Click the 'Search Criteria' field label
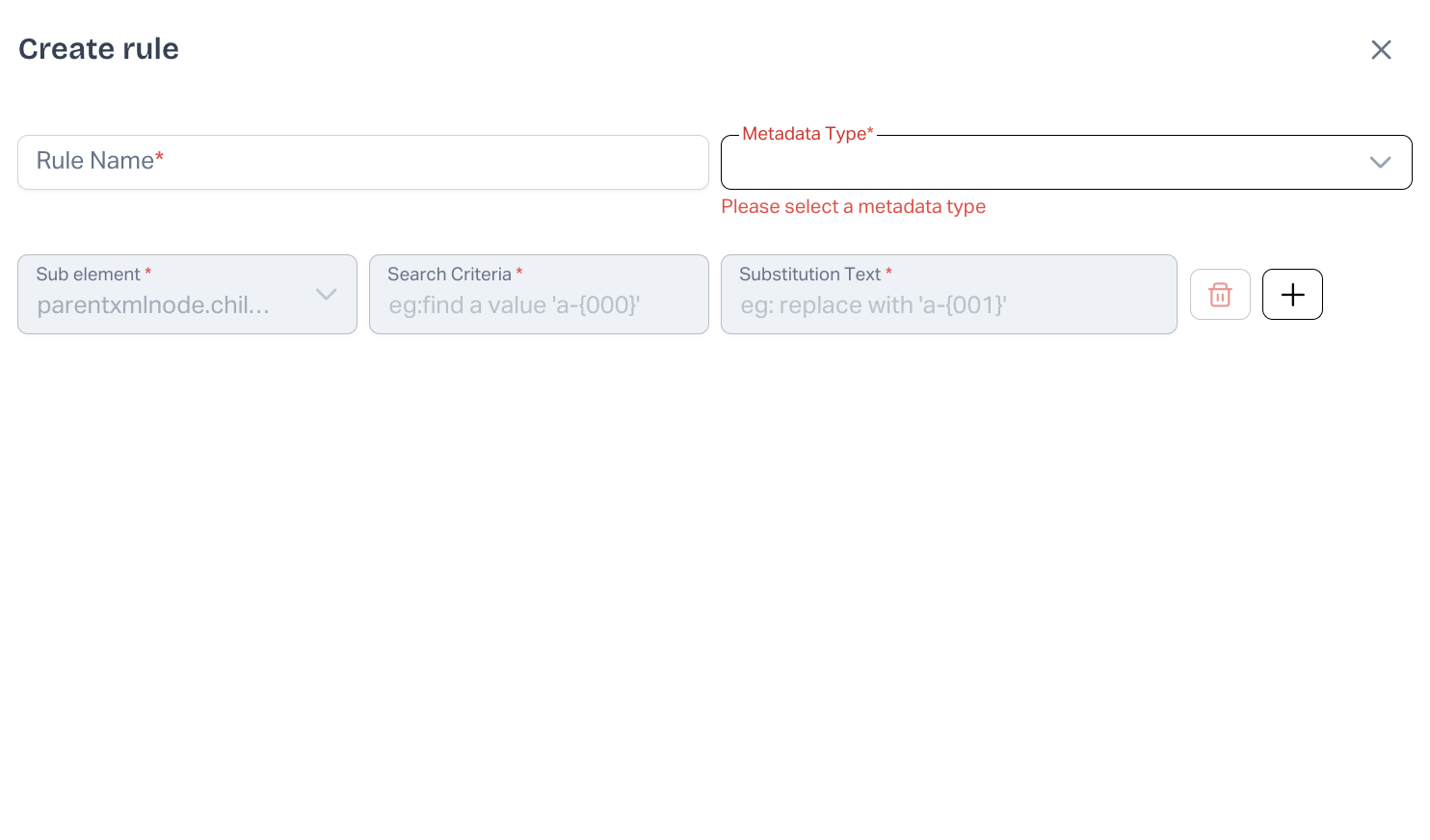The width and height of the screenshot is (1430, 840). coord(449,275)
